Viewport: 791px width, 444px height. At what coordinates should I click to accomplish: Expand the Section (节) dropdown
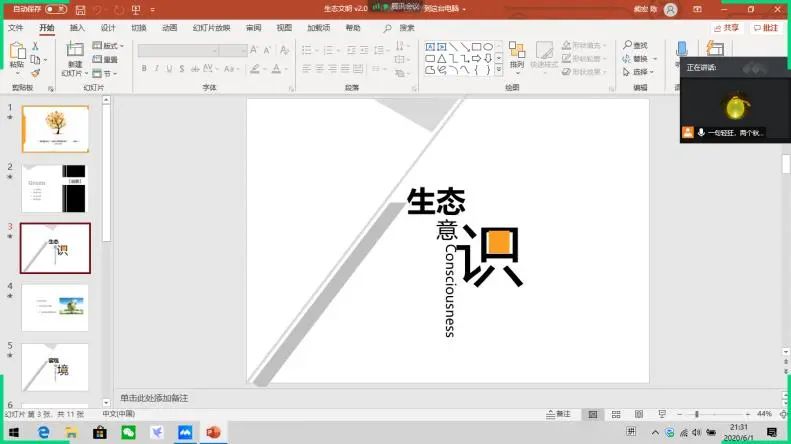click(x=104, y=73)
